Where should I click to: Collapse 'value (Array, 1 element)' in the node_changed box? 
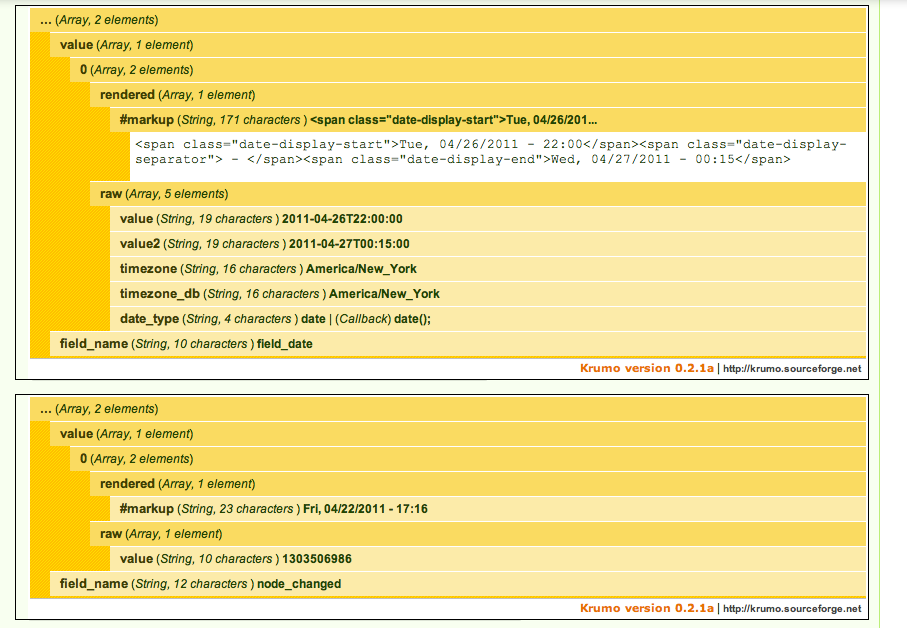(x=458, y=434)
